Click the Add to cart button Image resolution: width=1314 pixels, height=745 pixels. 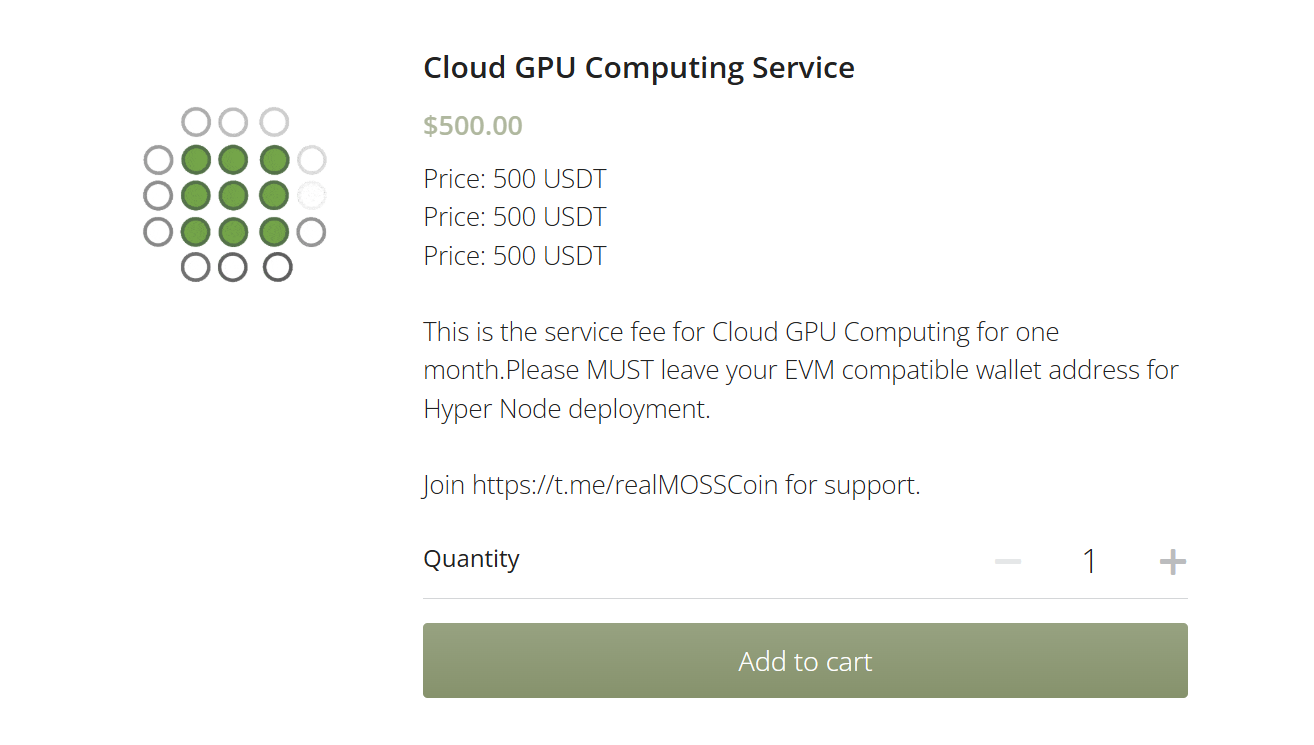[805, 661]
